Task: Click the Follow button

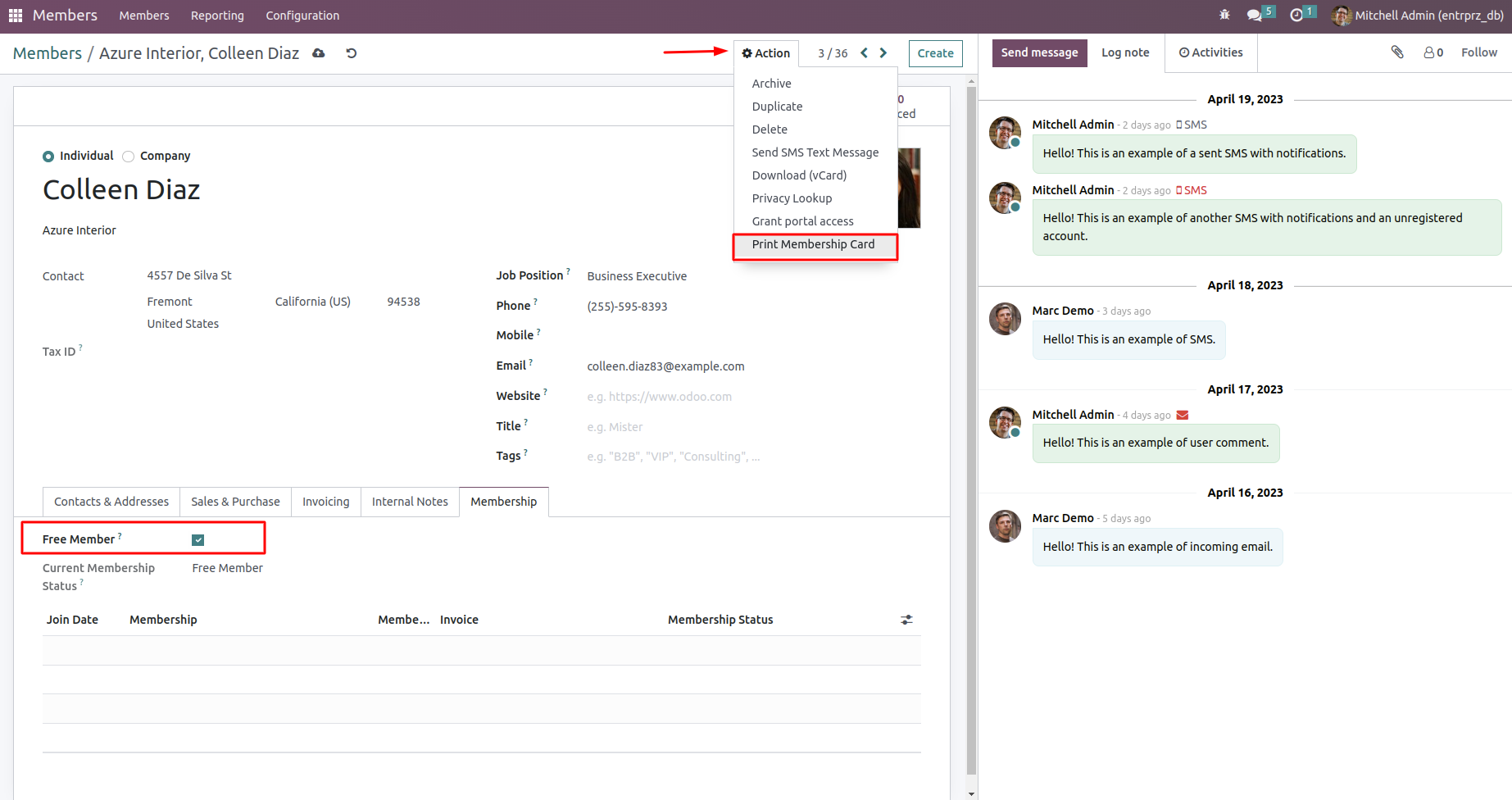Action: pyautogui.click(x=1479, y=52)
